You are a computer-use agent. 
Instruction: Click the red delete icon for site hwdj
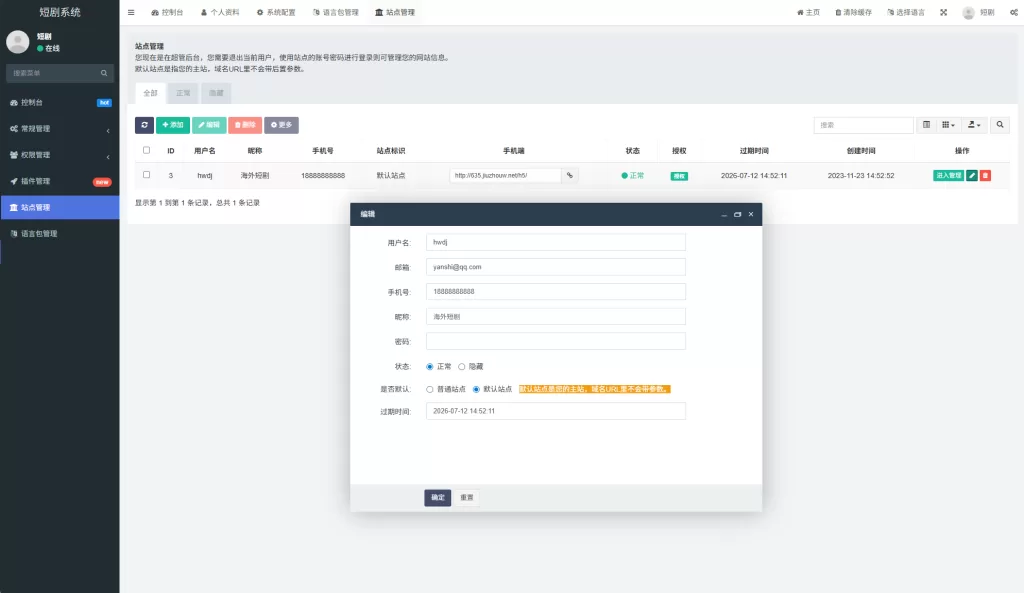click(986, 174)
